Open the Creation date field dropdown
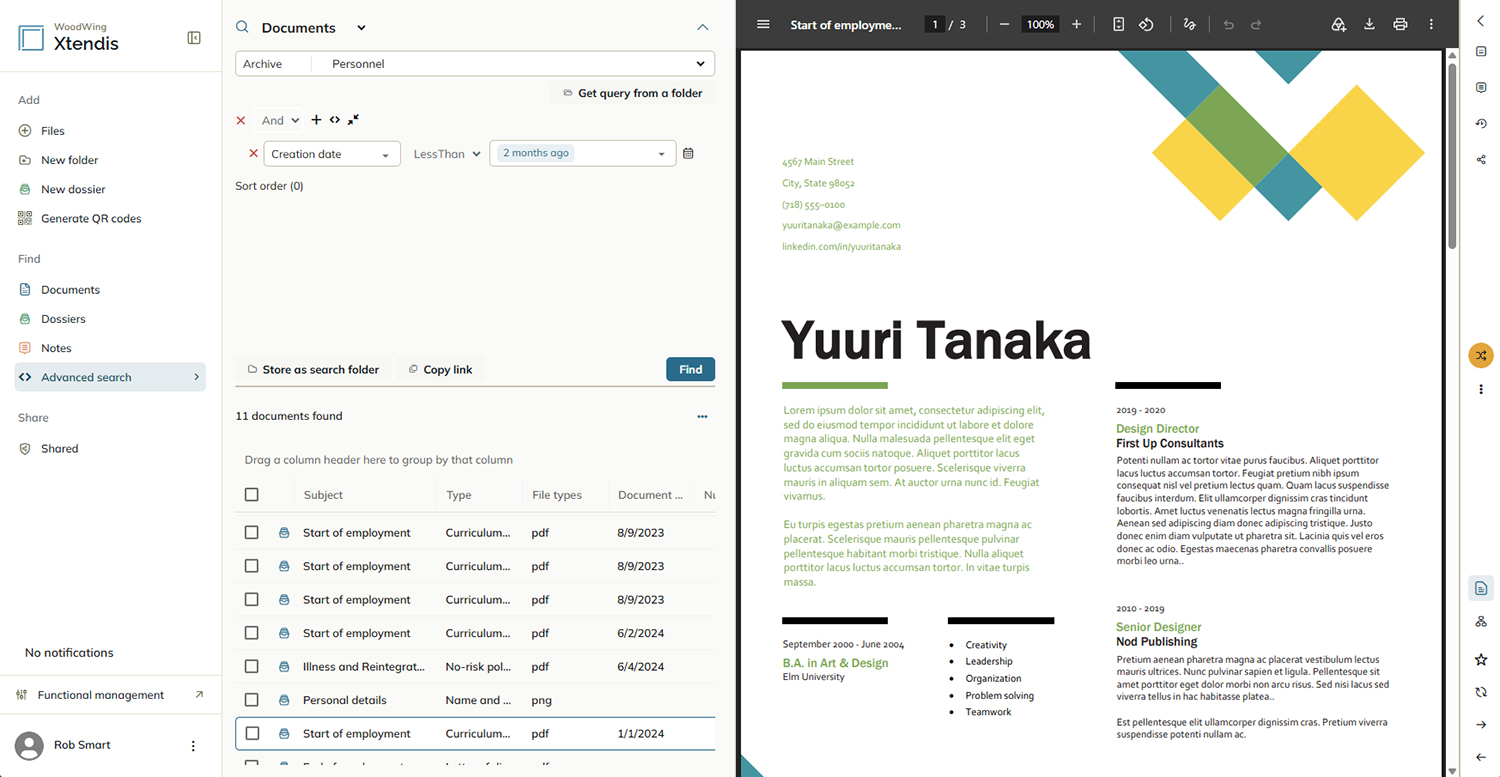 (332, 154)
